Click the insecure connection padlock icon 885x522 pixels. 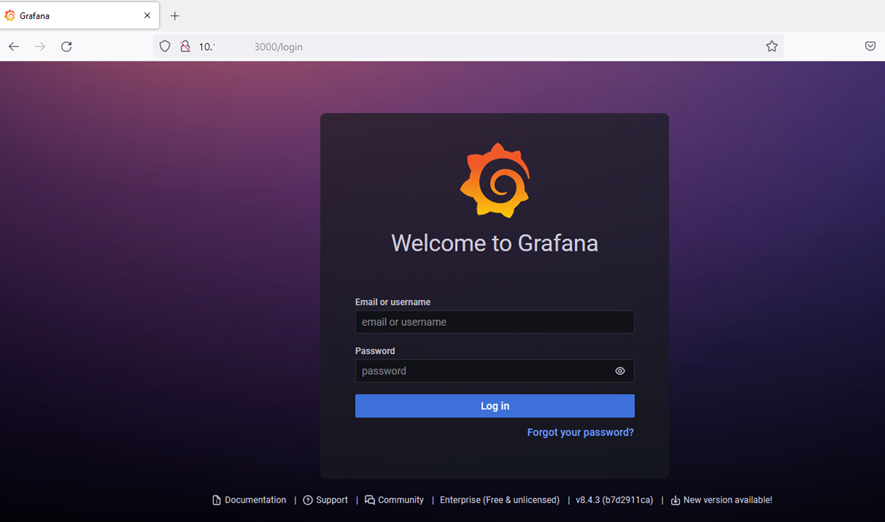(x=185, y=46)
